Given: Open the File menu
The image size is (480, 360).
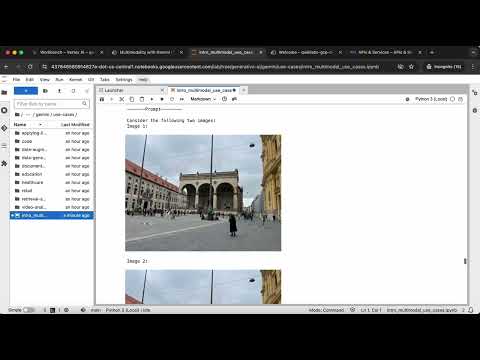Looking at the screenshot, I should pos(16,79).
